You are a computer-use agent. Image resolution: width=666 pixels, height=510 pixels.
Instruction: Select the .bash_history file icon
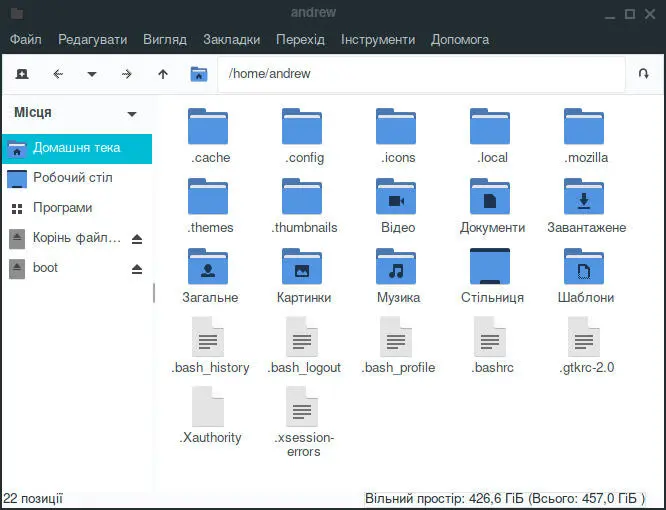pyautogui.click(x=208, y=337)
